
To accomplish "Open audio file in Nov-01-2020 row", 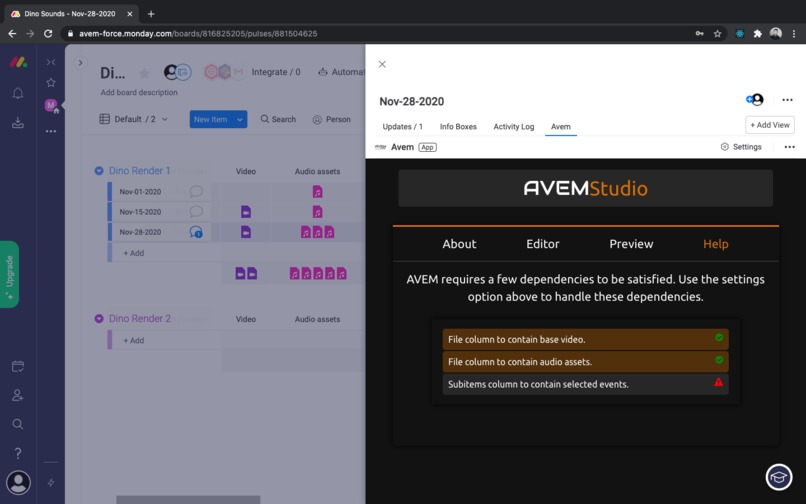I will point(318,191).
